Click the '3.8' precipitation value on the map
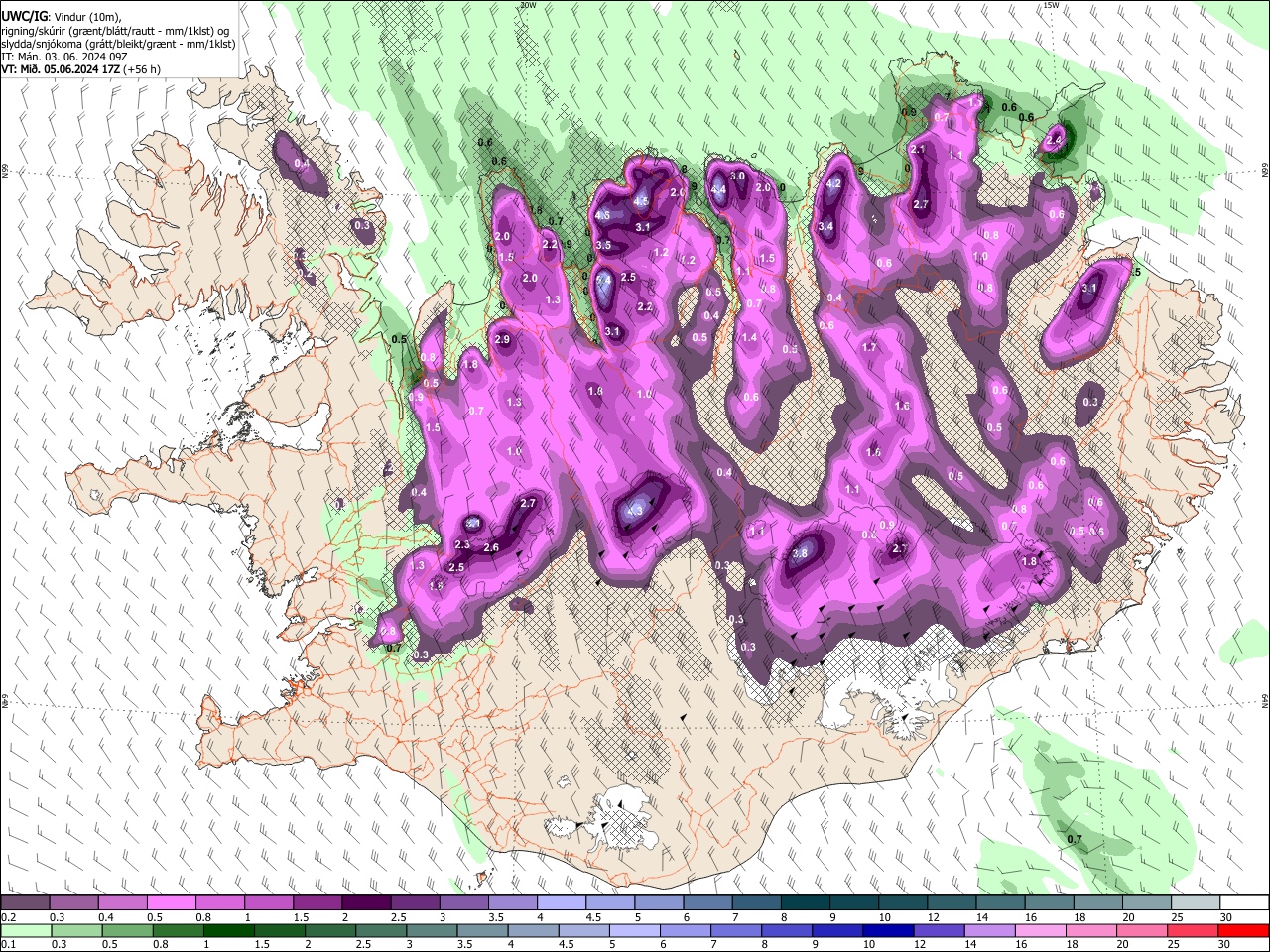 800,553
